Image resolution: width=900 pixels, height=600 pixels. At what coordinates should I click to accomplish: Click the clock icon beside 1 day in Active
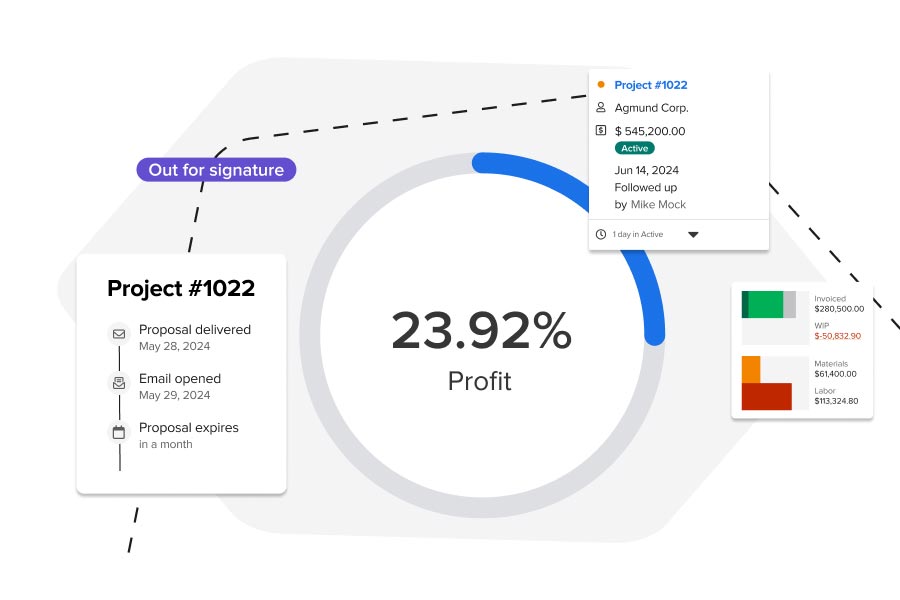[601, 234]
